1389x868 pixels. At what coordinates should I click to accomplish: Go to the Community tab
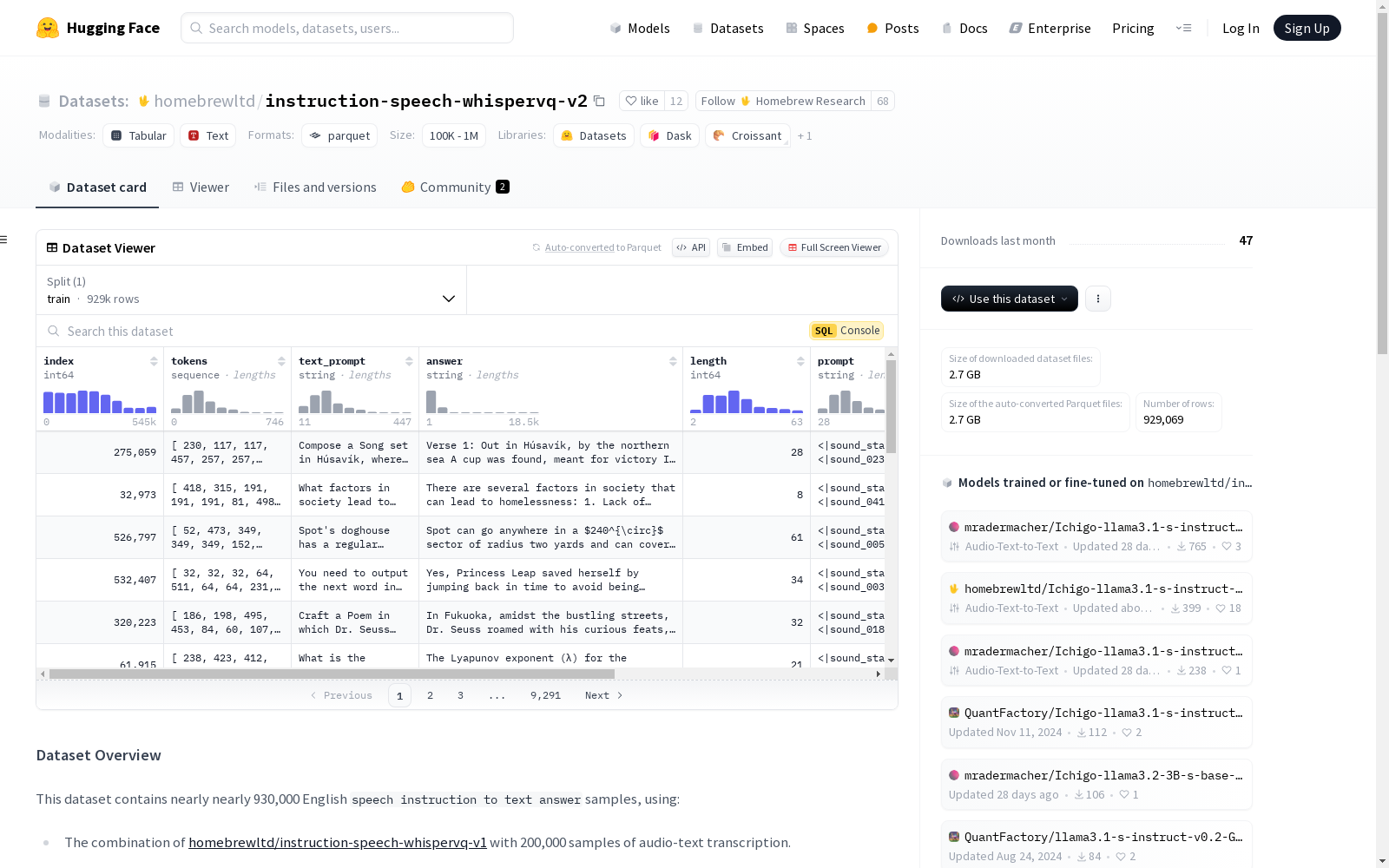(455, 187)
